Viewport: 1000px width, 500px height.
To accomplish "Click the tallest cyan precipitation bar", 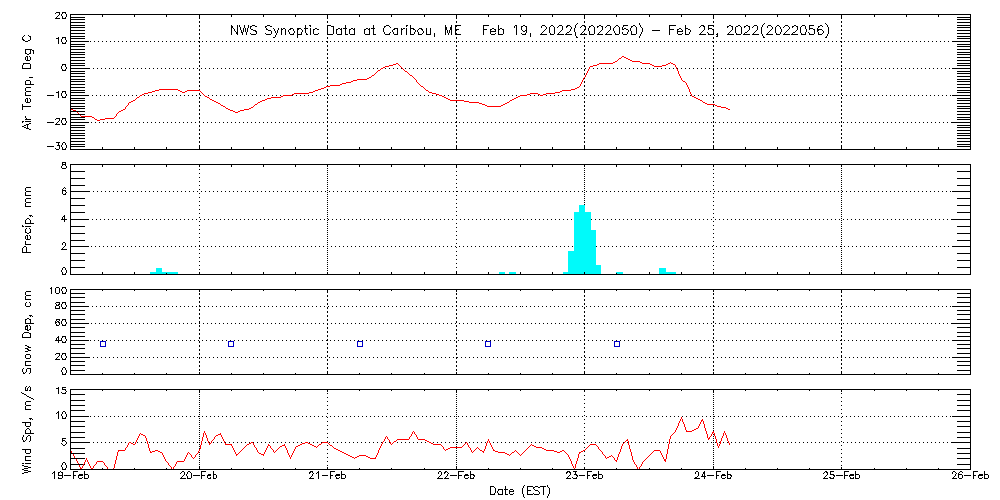I will pos(582,240).
